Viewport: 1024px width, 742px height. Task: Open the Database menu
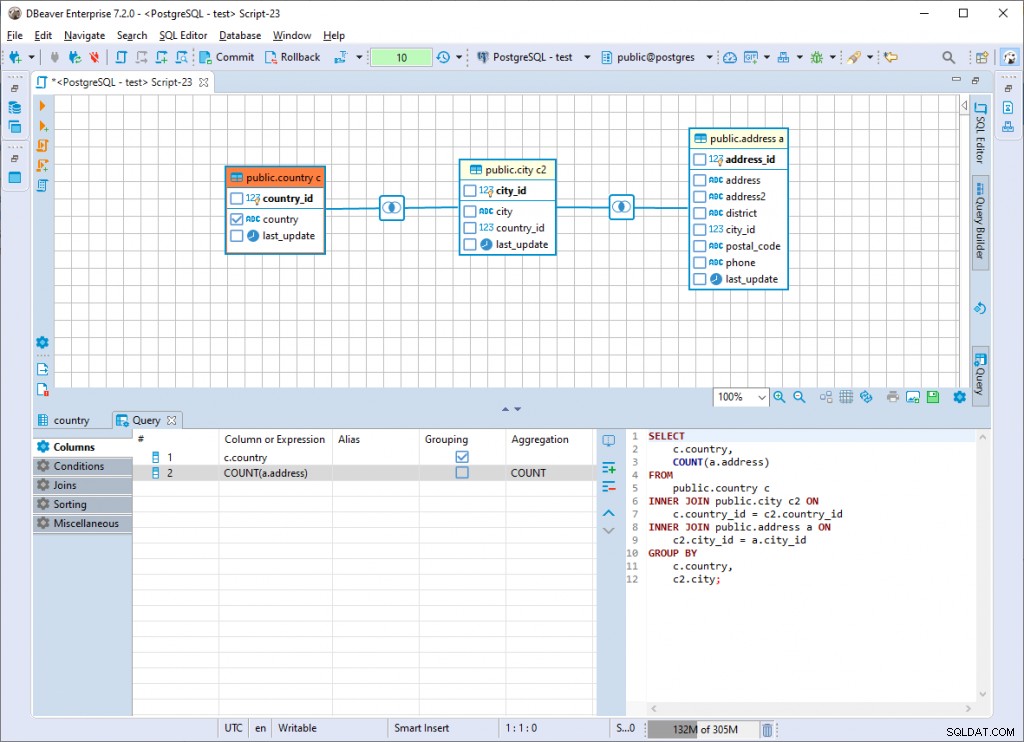click(x=240, y=35)
